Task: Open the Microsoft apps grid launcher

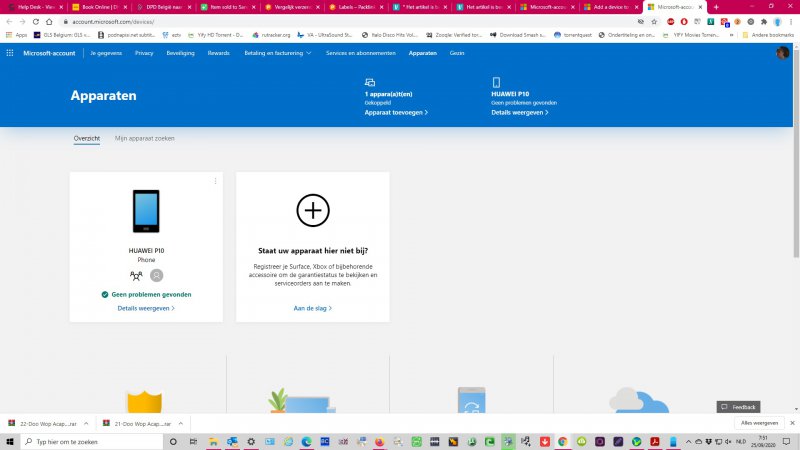Action: pyautogui.click(x=10, y=53)
